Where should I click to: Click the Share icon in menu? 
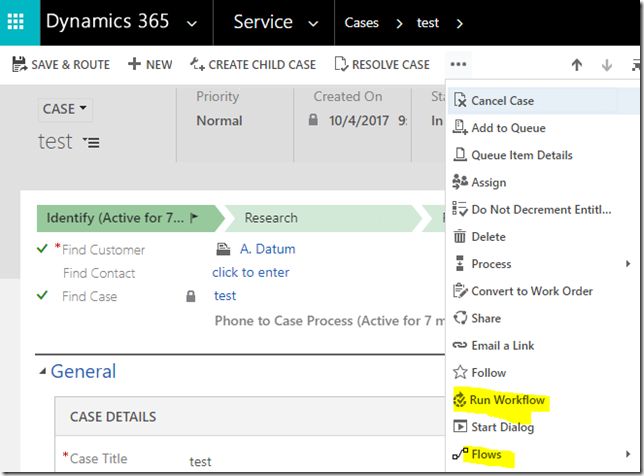click(x=460, y=317)
